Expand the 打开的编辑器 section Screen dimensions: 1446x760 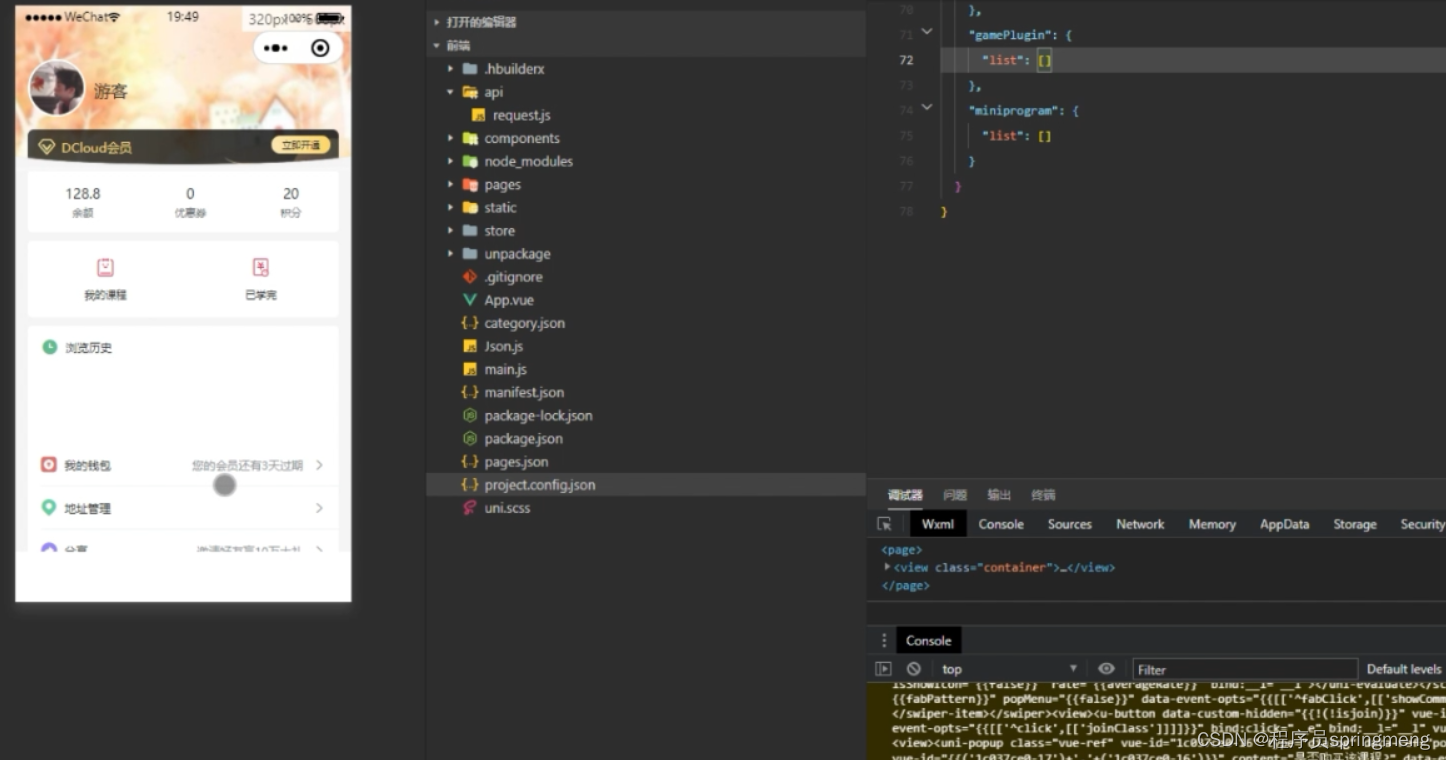437,22
